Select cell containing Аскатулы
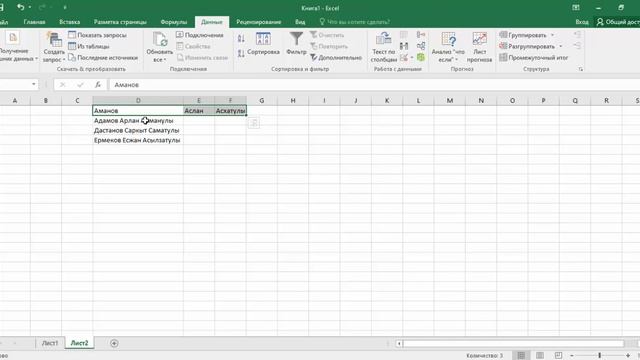640x360 pixels. click(230, 111)
